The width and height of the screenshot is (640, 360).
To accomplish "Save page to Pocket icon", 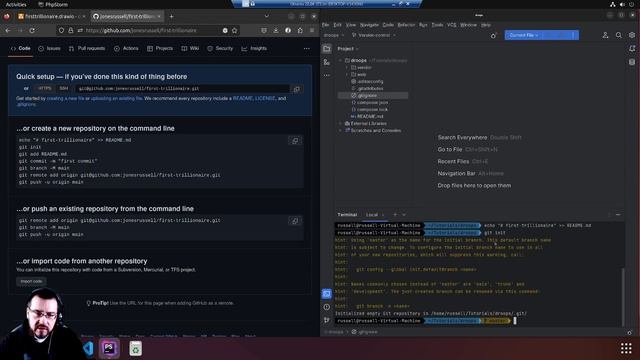I will (264, 31).
